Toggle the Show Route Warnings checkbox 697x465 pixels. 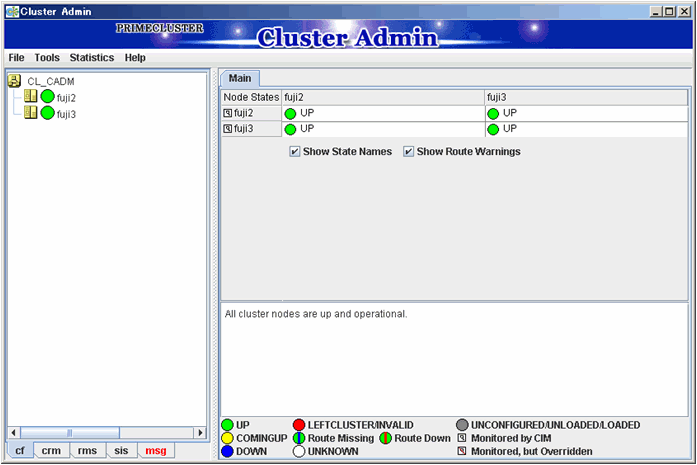pos(409,152)
